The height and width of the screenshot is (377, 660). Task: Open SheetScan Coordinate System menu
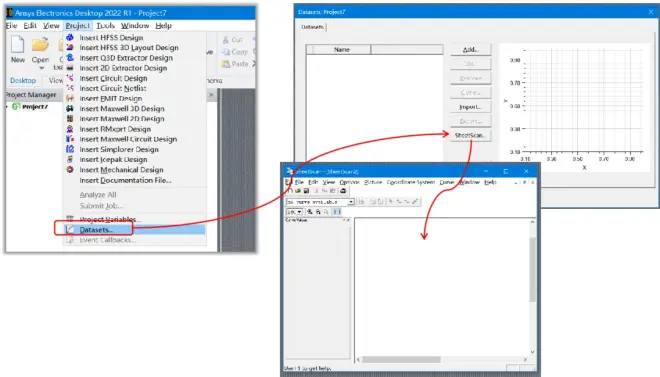(x=410, y=182)
